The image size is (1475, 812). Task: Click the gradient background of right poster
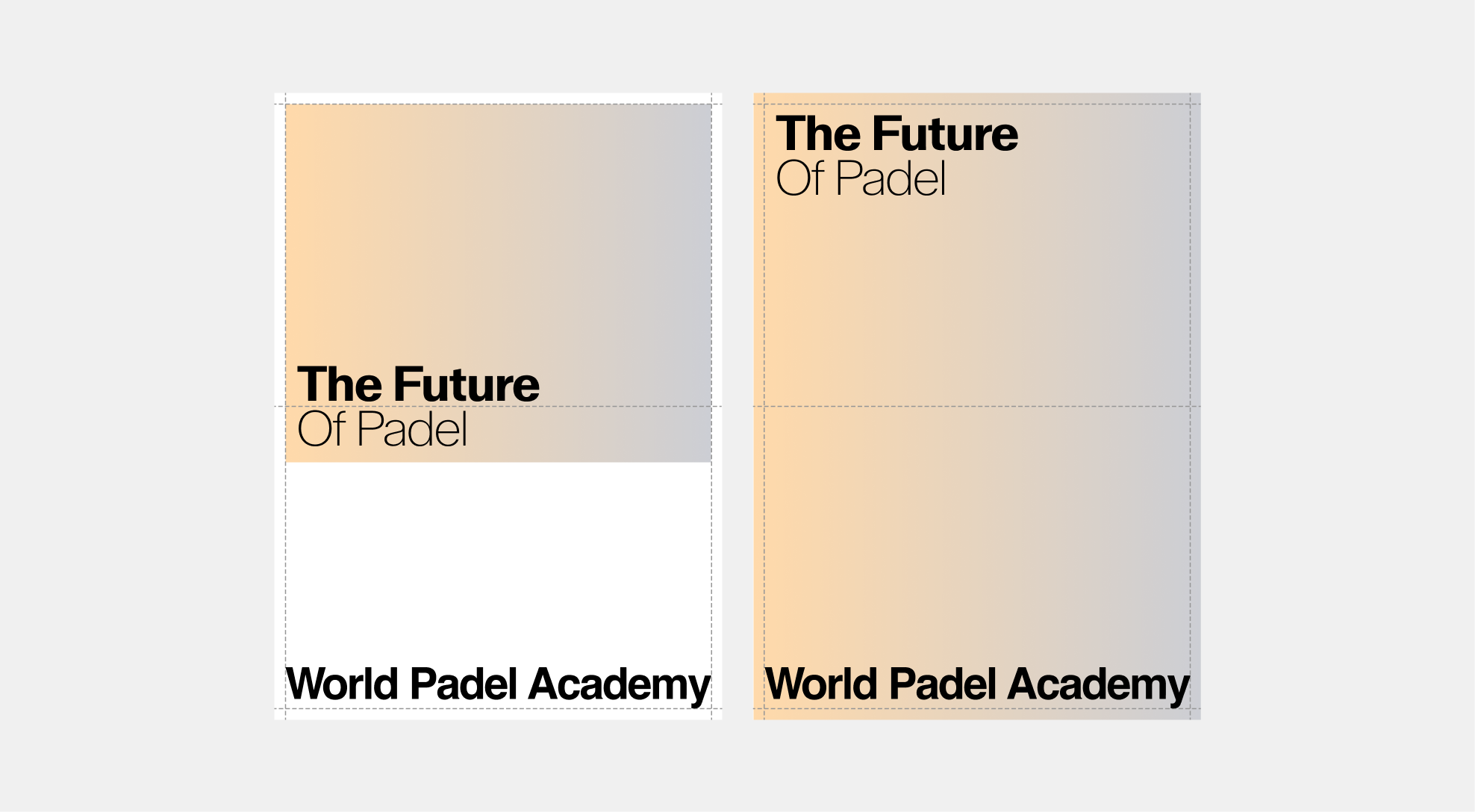pyautogui.click(x=977, y=522)
